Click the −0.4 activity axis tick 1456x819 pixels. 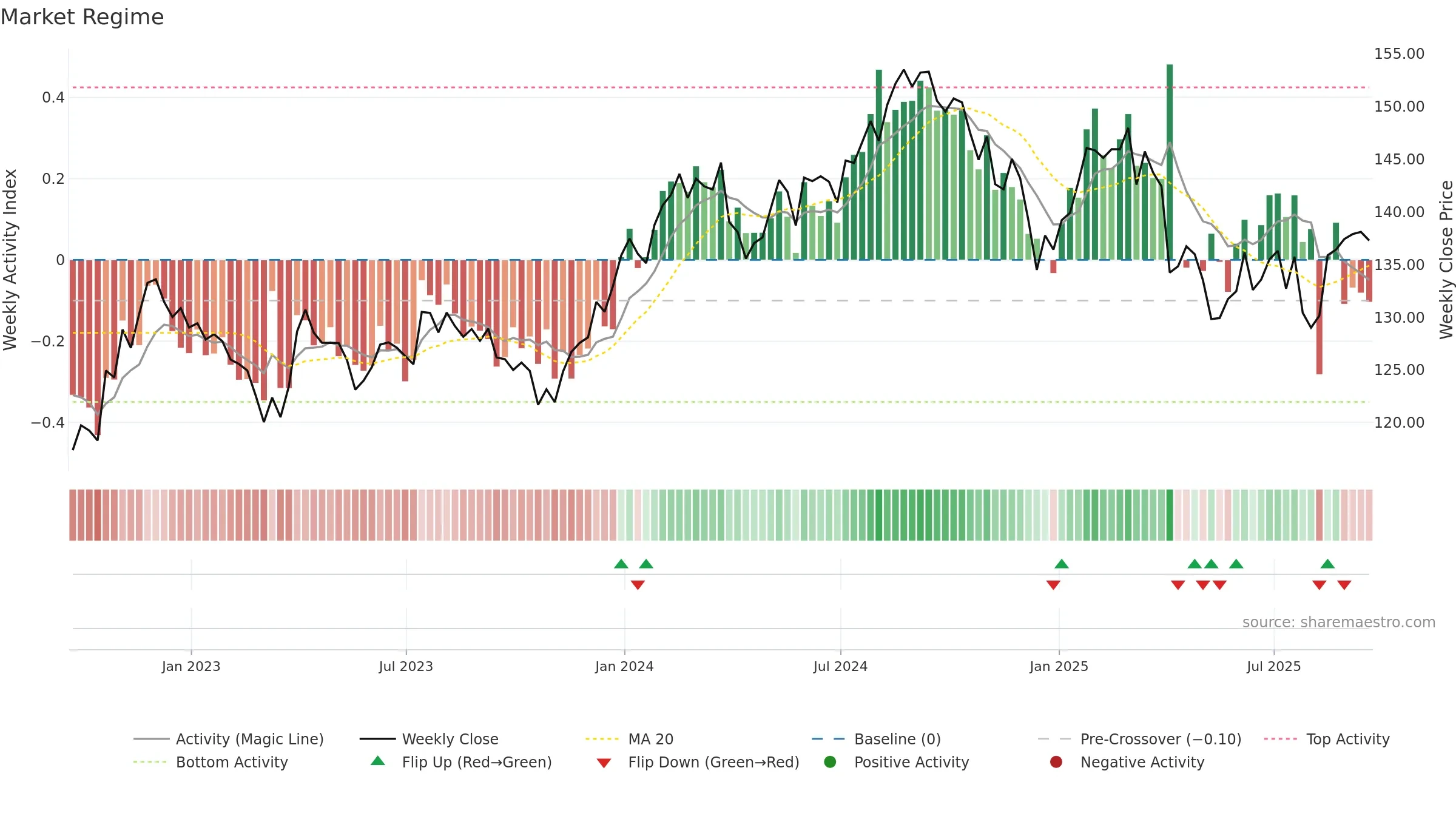click(48, 423)
